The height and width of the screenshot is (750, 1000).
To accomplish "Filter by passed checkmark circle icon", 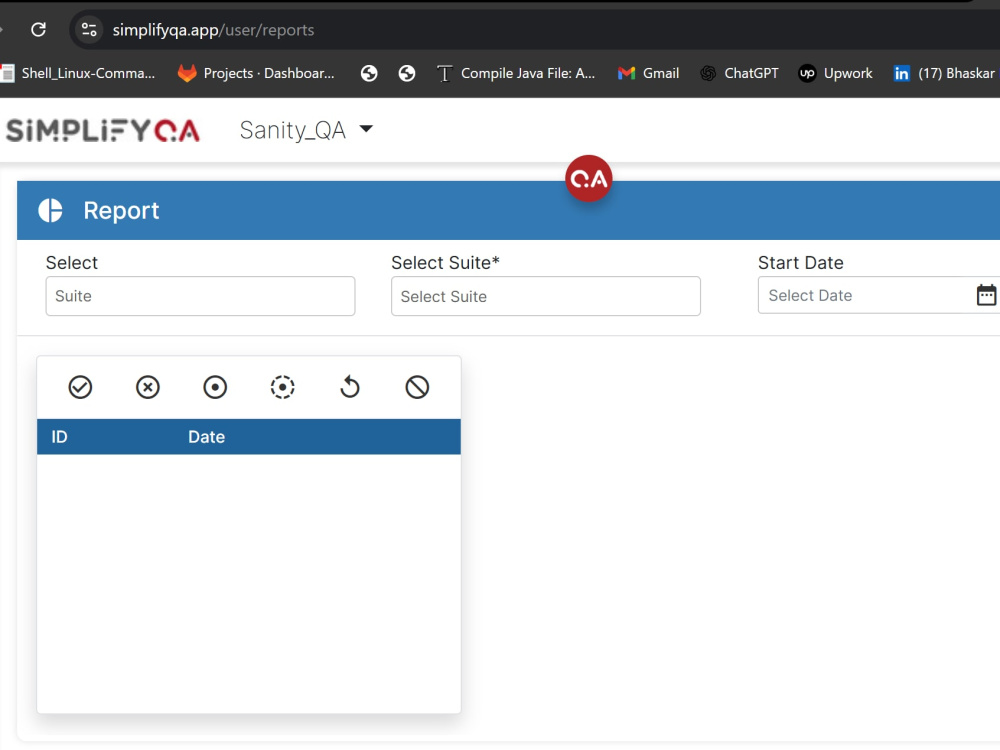I will click(x=80, y=387).
